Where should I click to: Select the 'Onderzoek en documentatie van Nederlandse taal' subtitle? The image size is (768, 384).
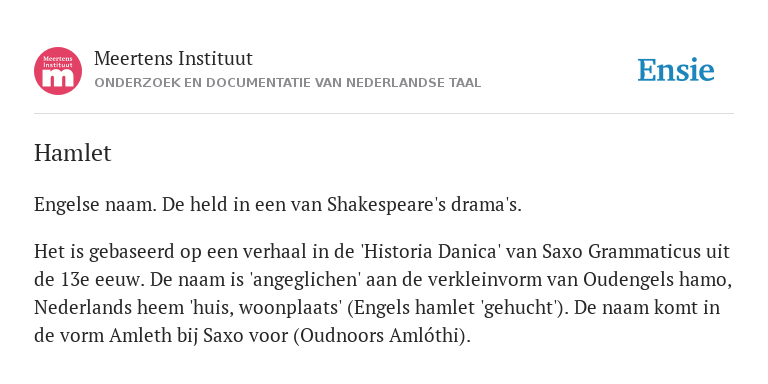click(x=288, y=83)
